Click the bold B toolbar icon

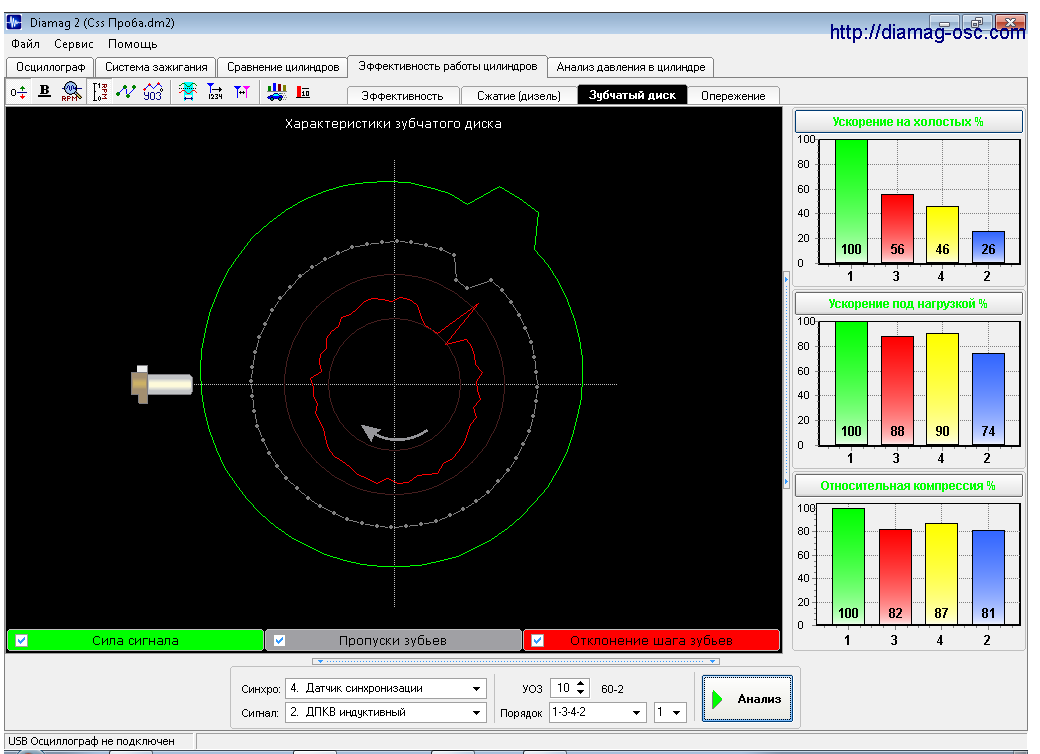[44, 91]
